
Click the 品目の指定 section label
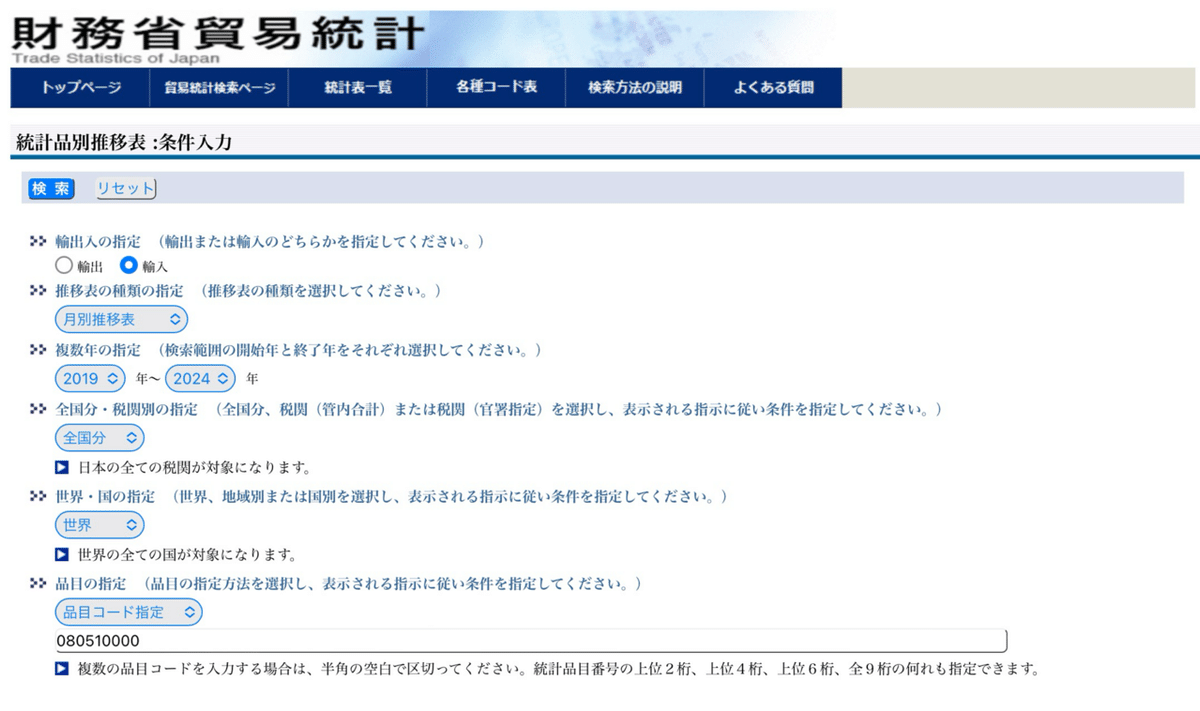tap(91, 583)
